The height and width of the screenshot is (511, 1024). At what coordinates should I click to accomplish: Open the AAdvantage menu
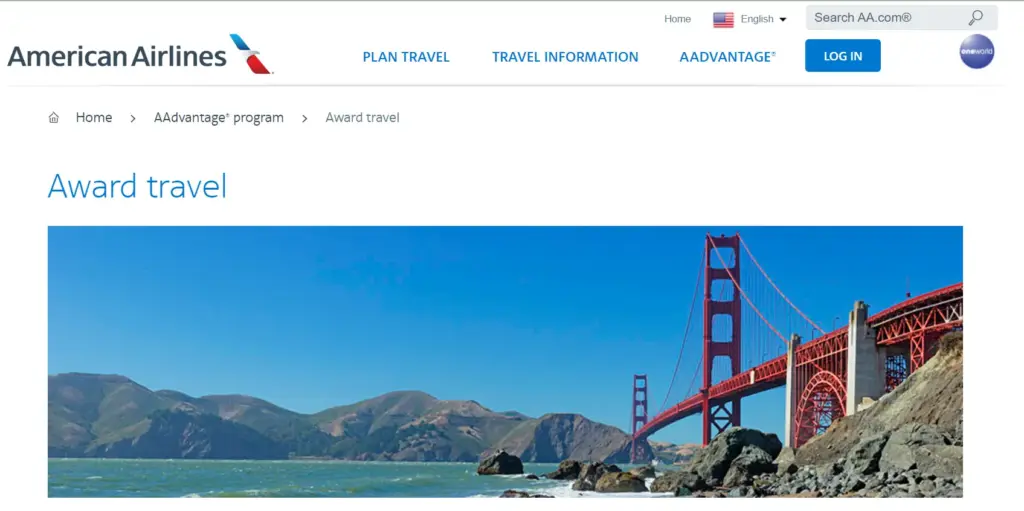click(x=728, y=57)
